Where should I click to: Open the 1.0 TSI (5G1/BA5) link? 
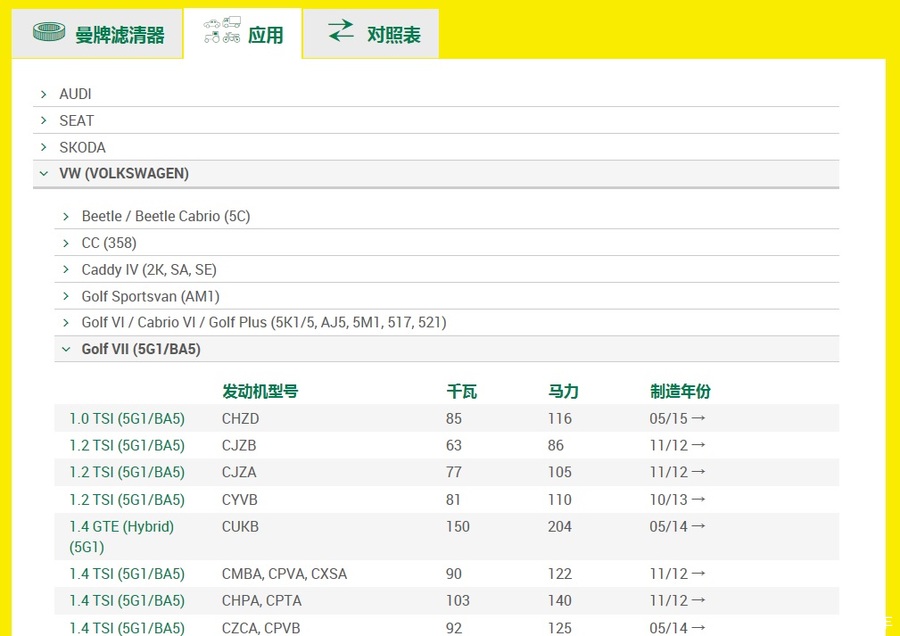(127, 418)
